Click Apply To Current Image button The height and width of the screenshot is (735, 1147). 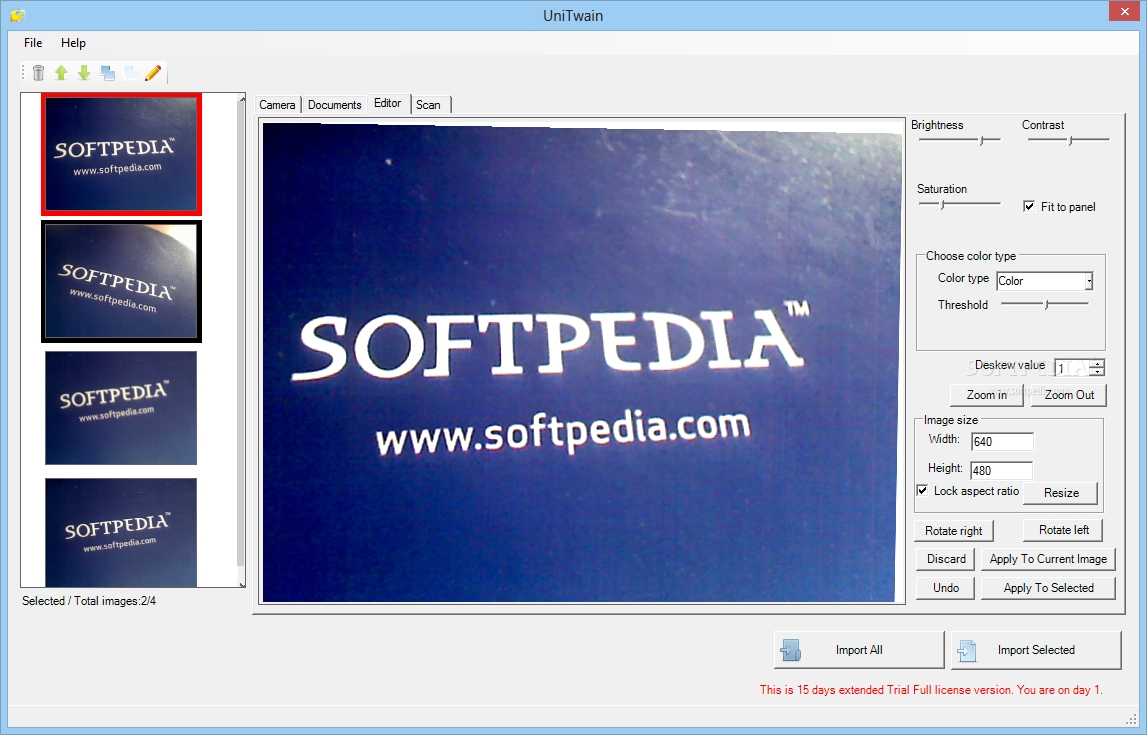point(1048,559)
